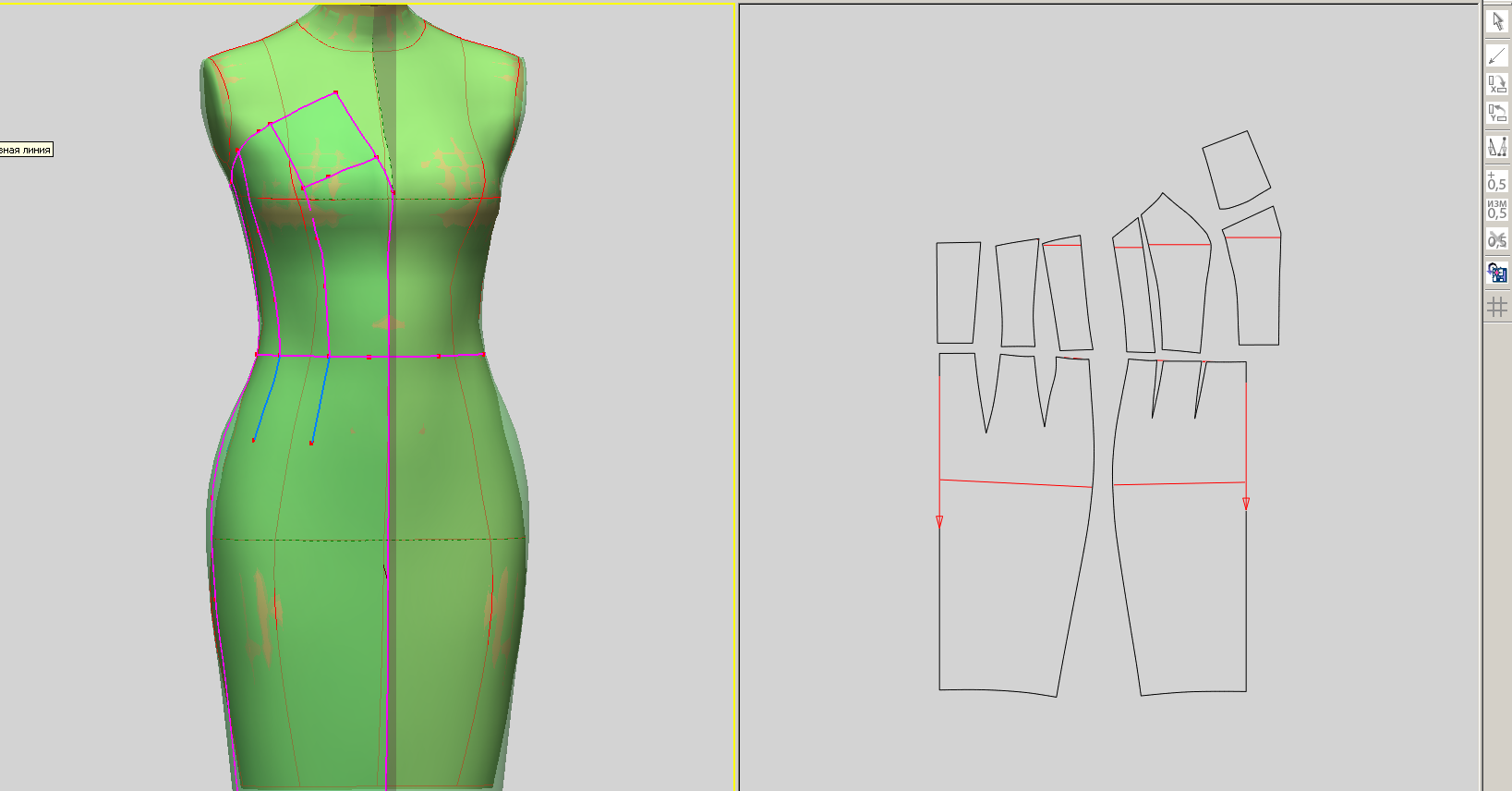Select the dart/triangle node editing tool
The width and height of the screenshot is (1512, 791).
click(1497, 146)
